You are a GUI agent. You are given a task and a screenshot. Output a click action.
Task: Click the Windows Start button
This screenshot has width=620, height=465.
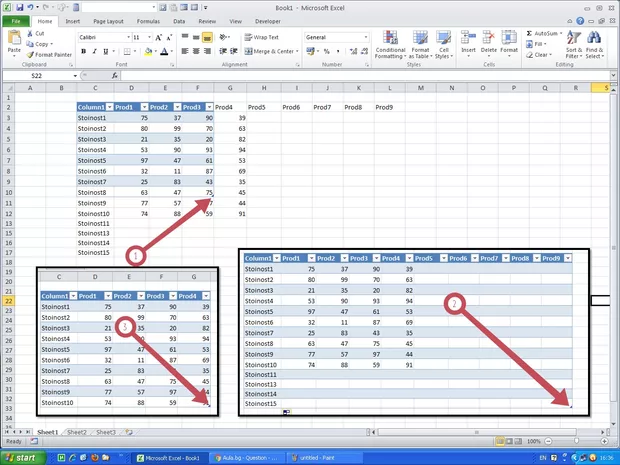coord(22,457)
